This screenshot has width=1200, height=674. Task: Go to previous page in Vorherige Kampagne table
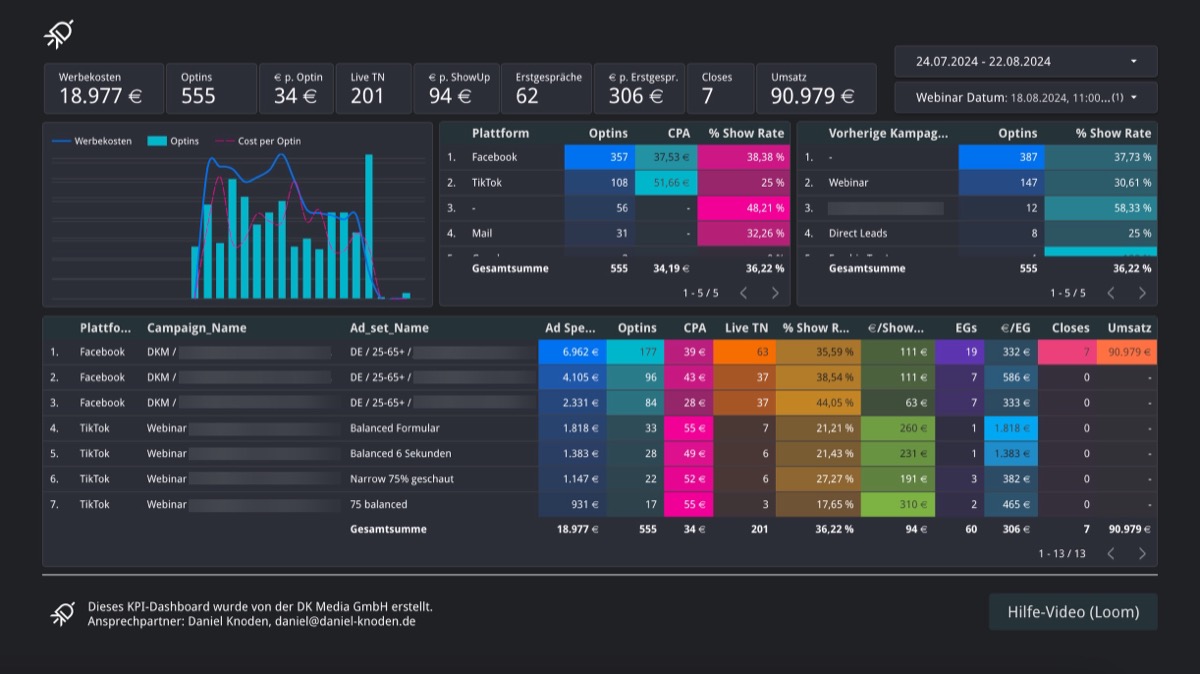[x=1110, y=293]
